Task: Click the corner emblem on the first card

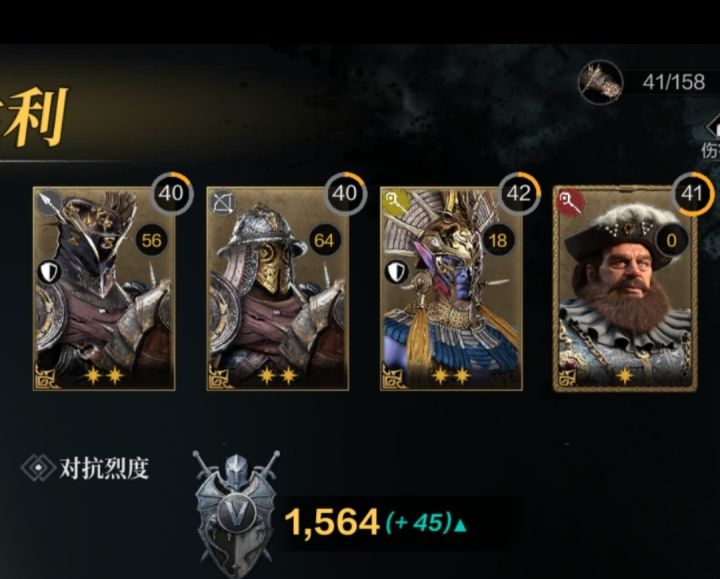Action: pos(46,377)
